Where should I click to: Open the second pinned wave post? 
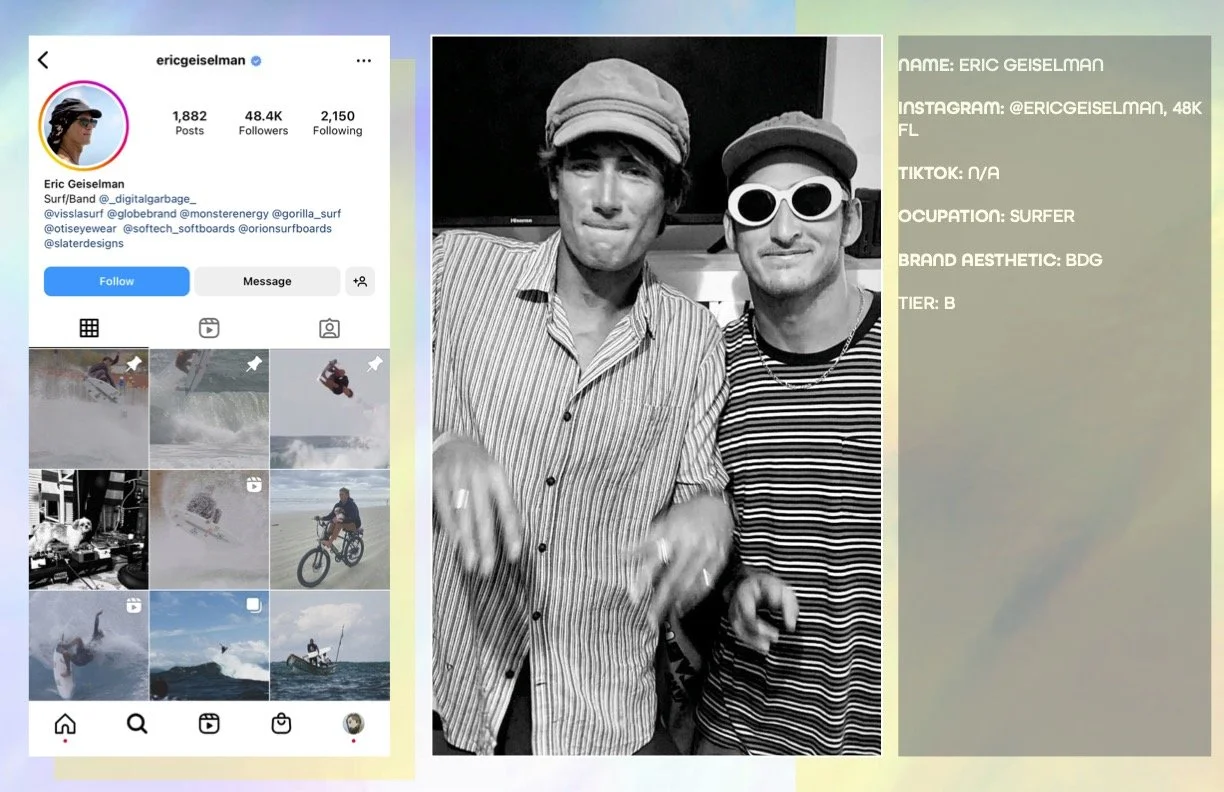(x=209, y=409)
